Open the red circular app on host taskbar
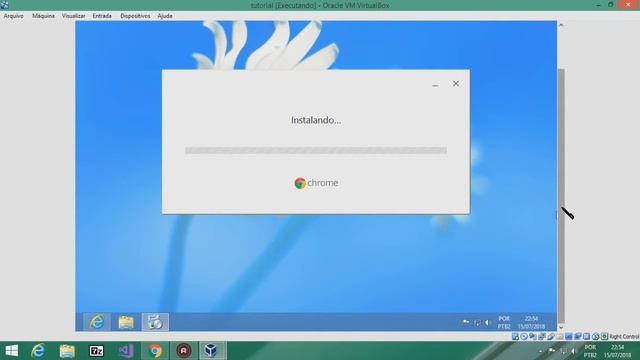The image size is (640, 360). [184, 351]
